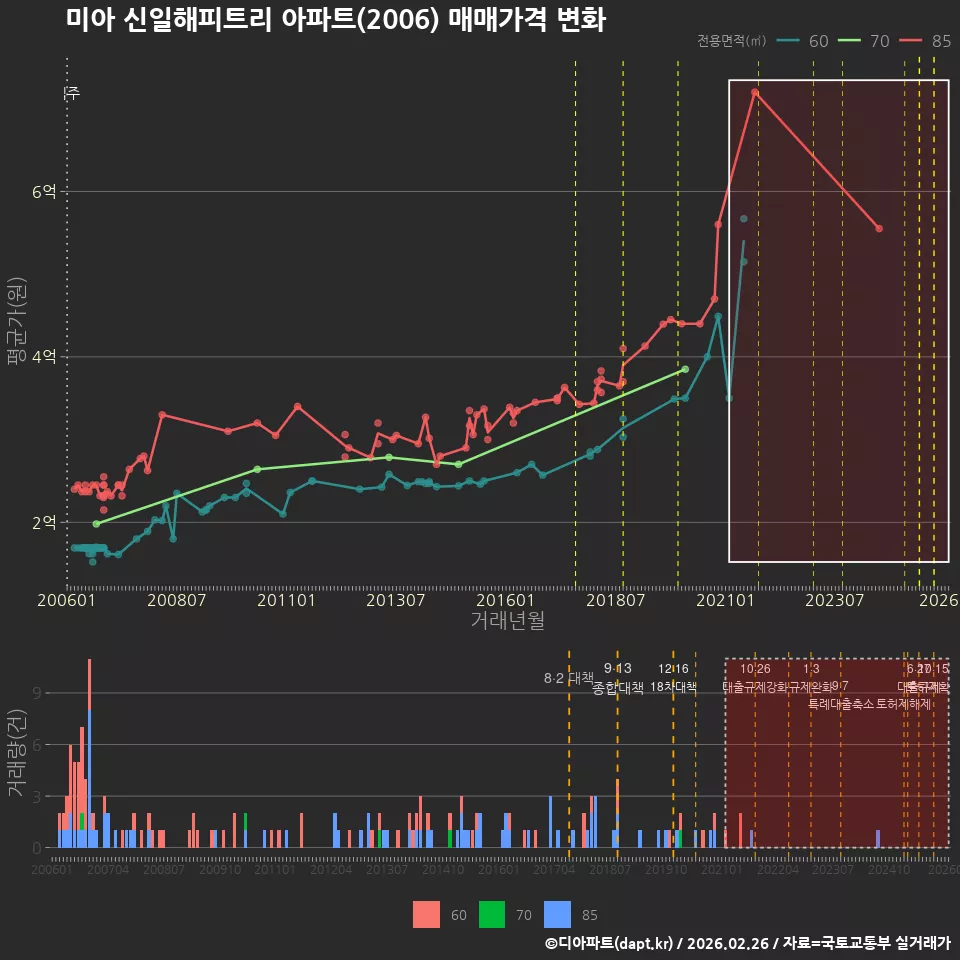This screenshot has width=960, height=960.
Task: Click the 종합대책 annotation text
Action: tap(618, 688)
